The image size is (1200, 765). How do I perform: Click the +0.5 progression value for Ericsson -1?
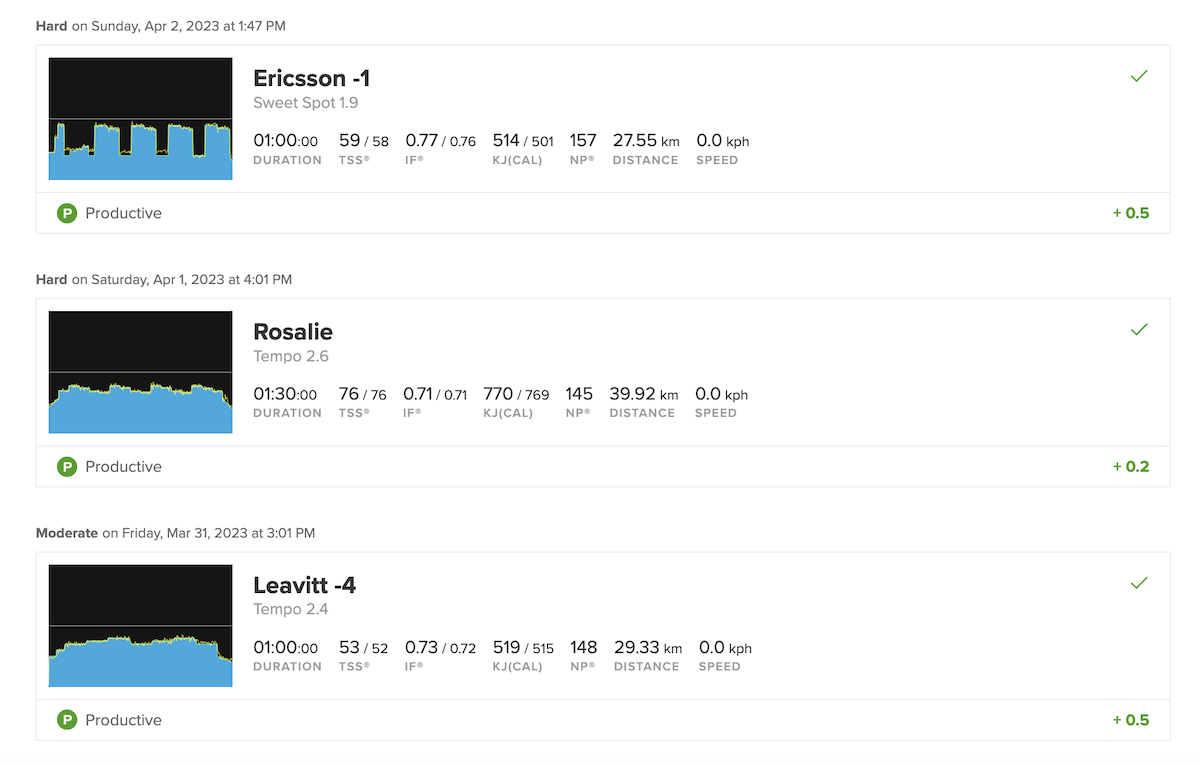1131,213
